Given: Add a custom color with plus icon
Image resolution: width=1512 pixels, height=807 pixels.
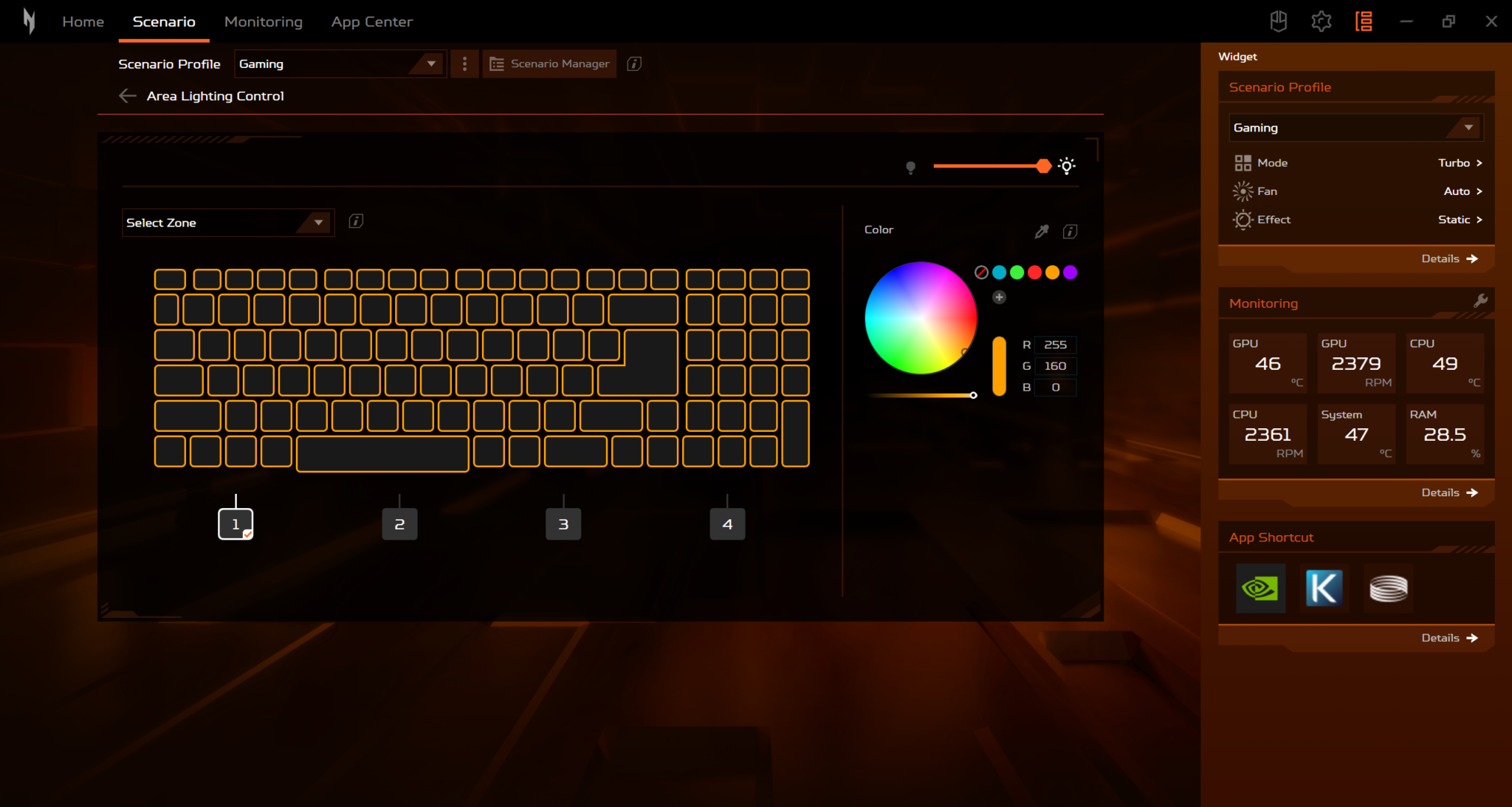Looking at the screenshot, I should click(999, 297).
